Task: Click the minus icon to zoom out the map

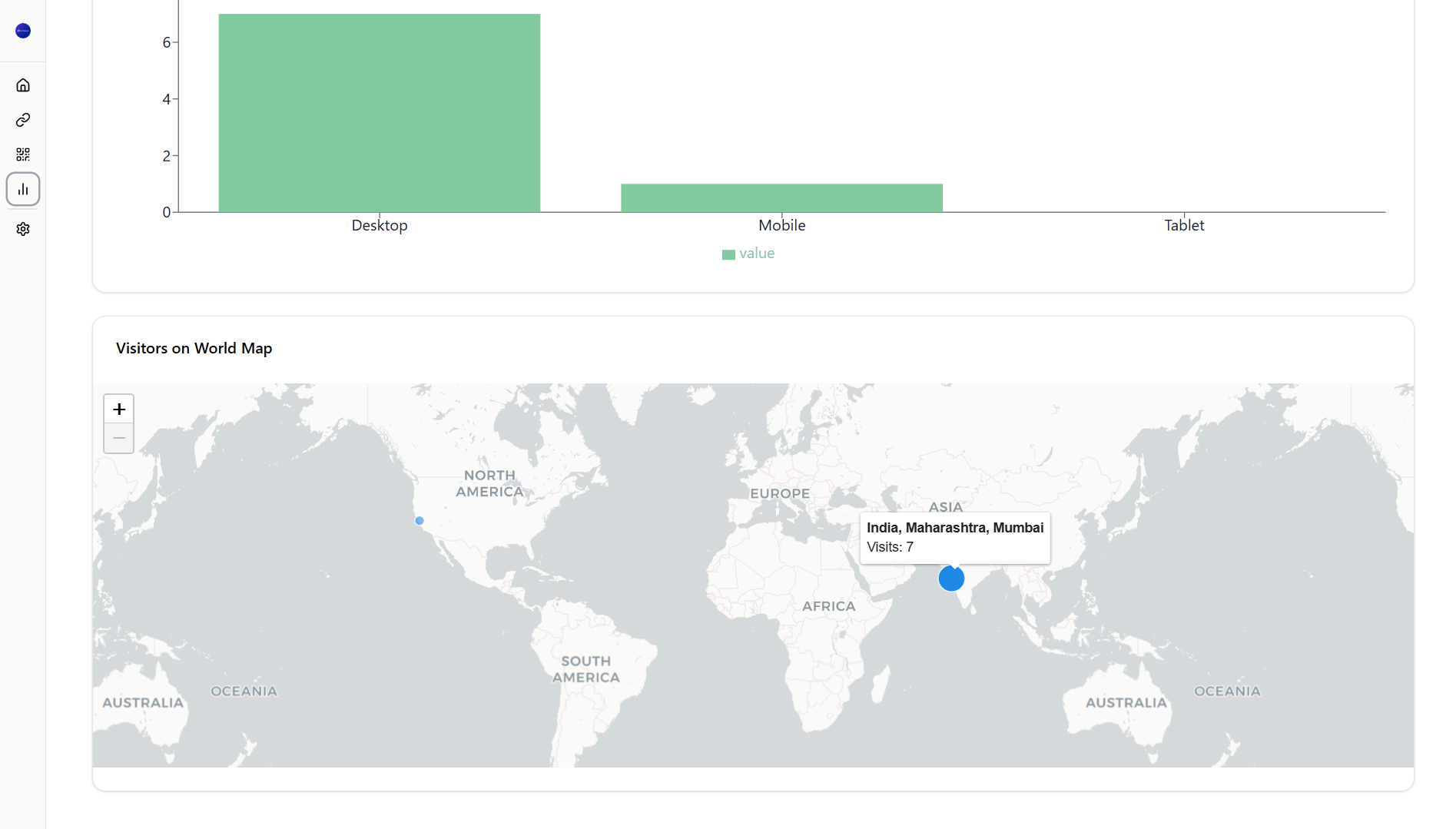Action: point(118,438)
